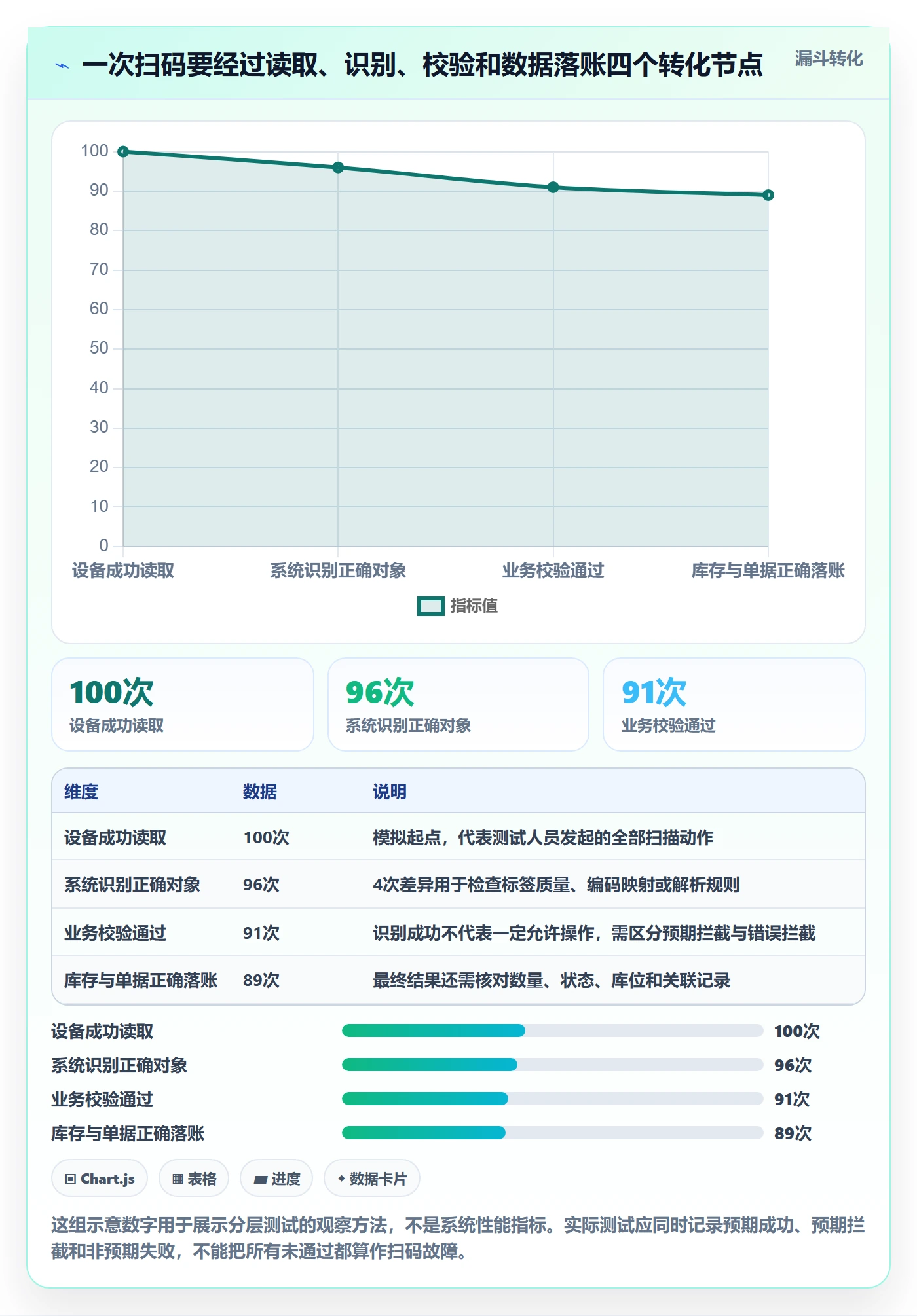Click the lightning bolt icon beside the title
This screenshot has height=1316, width=917.
click(62, 65)
